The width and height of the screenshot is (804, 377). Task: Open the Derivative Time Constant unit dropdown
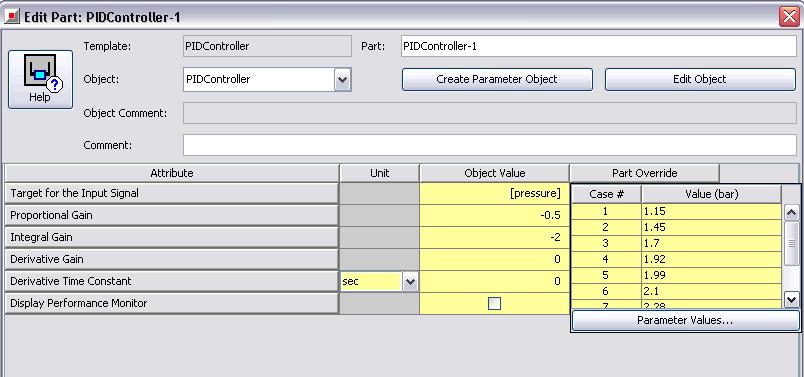pos(410,282)
